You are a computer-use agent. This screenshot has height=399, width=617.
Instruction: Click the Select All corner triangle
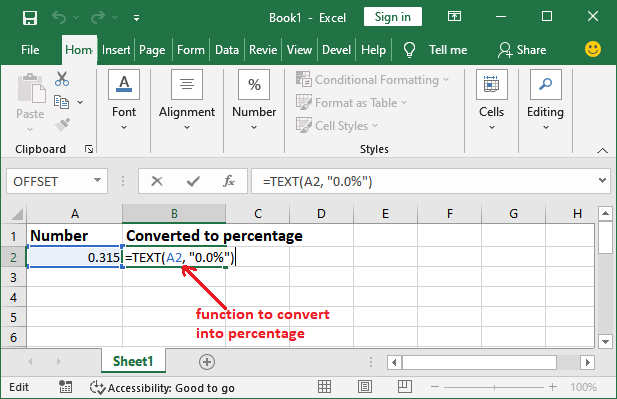(17, 214)
